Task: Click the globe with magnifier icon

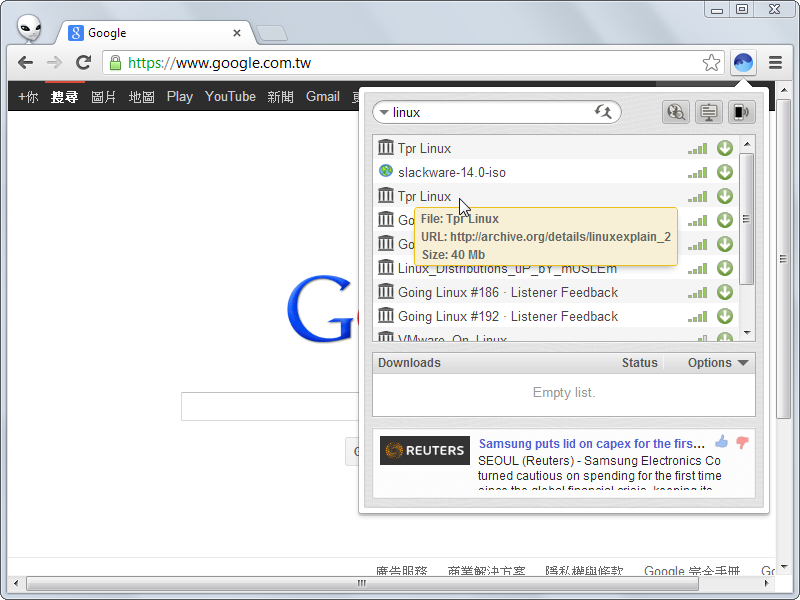Action: [676, 112]
